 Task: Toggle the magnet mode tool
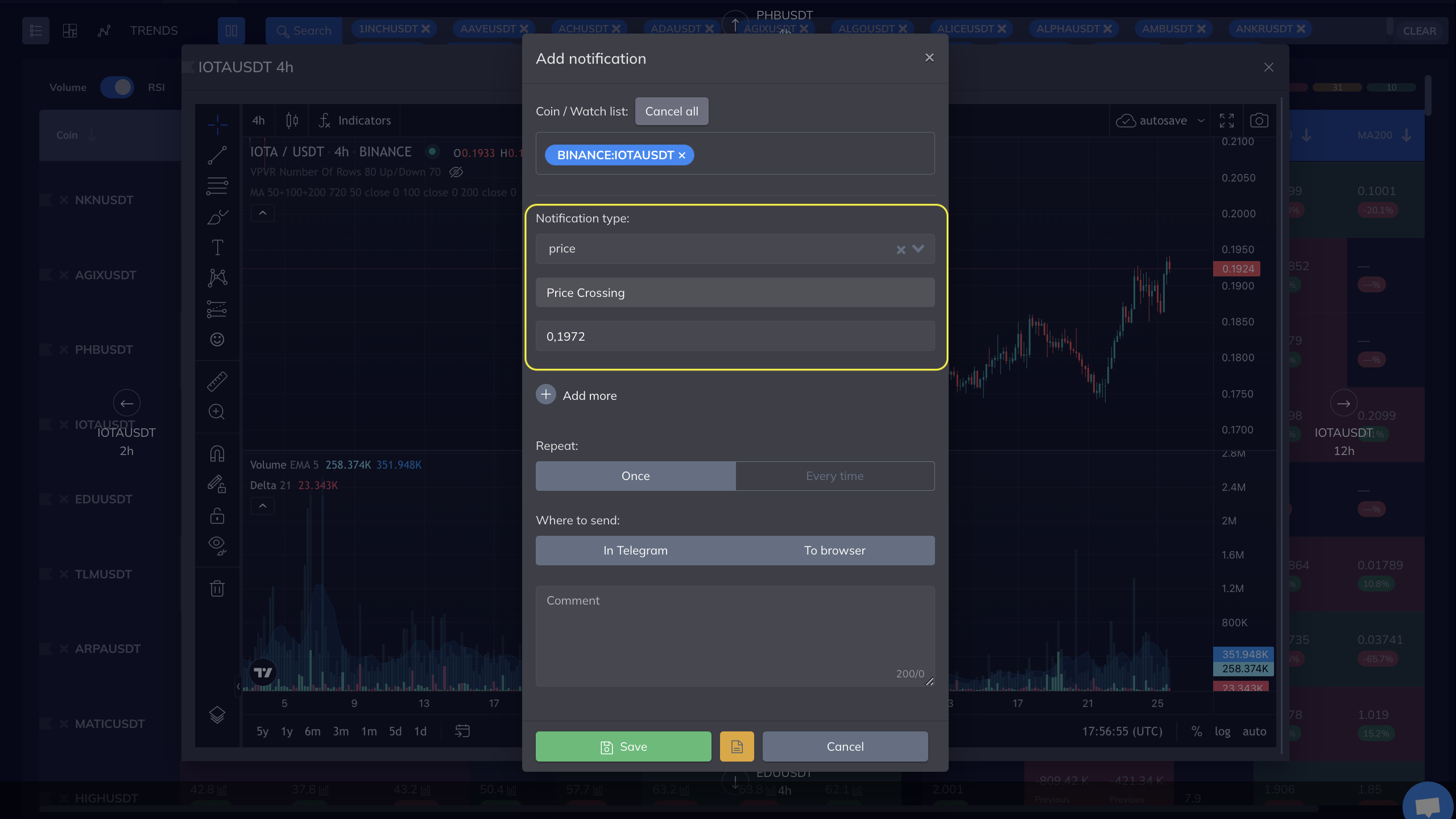tap(217, 453)
